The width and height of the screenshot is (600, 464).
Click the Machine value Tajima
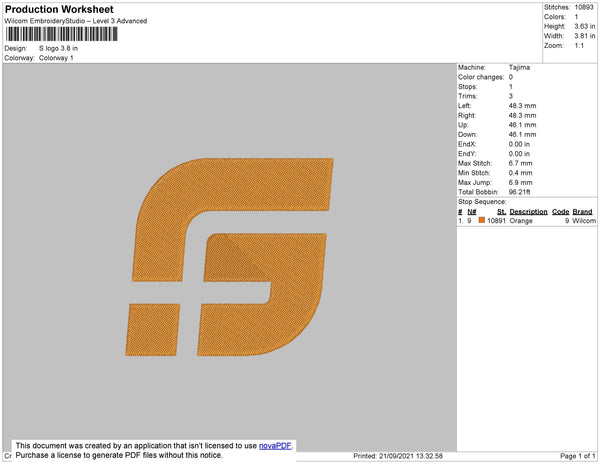point(519,67)
